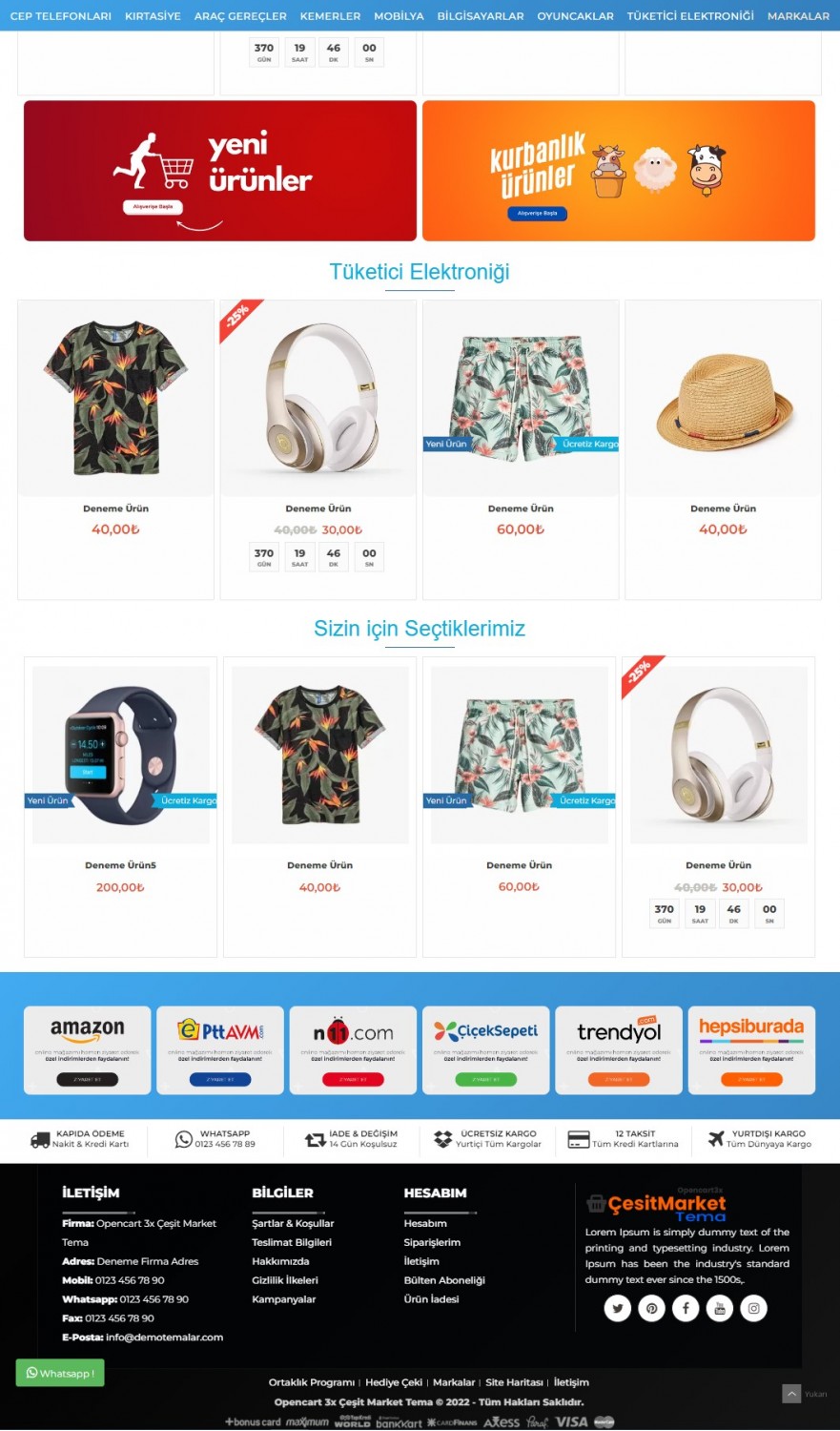Viewport: 840px width, 1431px height.
Task: Open the Cep Telefonları menu
Action: click(61, 16)
